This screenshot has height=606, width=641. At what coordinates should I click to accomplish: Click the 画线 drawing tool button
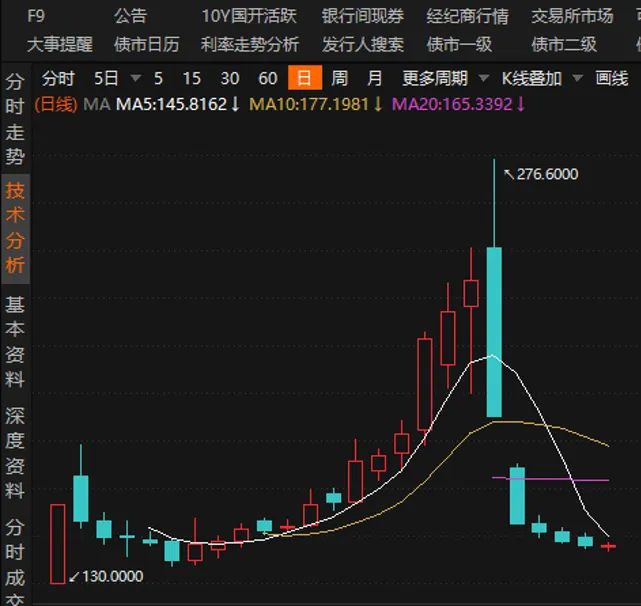tap(612, 78)
